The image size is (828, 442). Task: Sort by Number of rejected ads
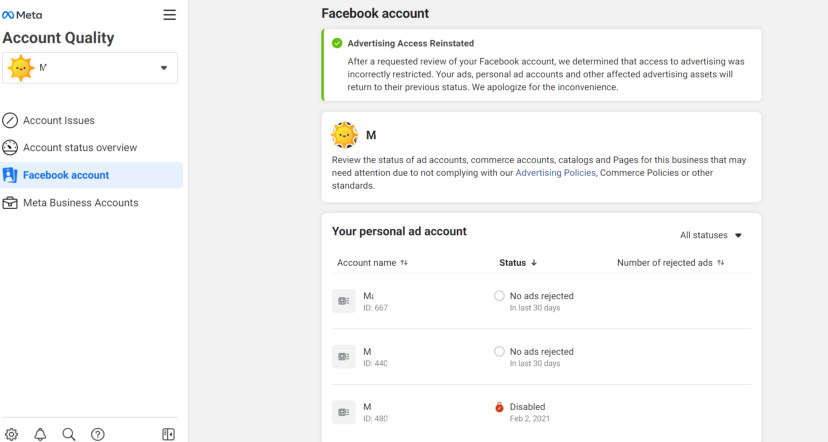[671, 262]
